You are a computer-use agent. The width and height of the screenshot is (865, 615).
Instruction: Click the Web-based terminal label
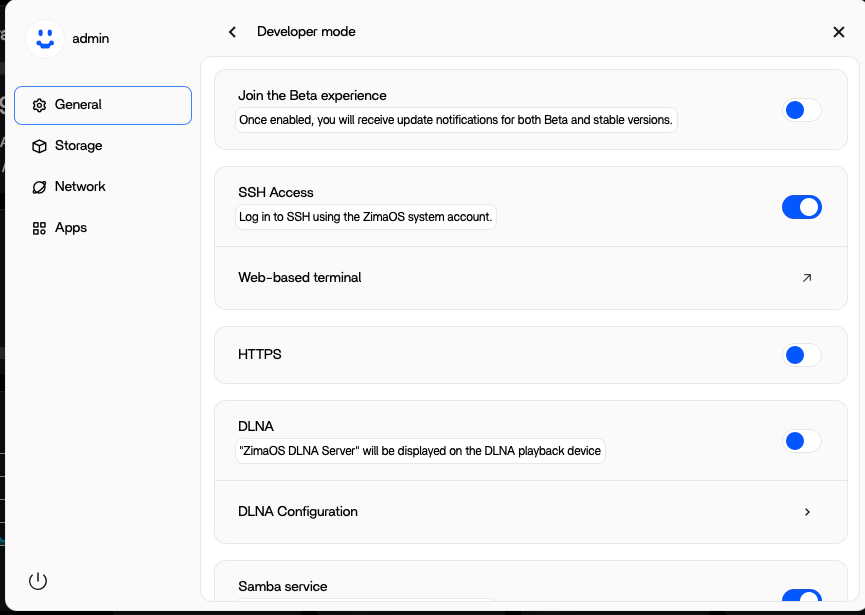(x=299, y=278)
